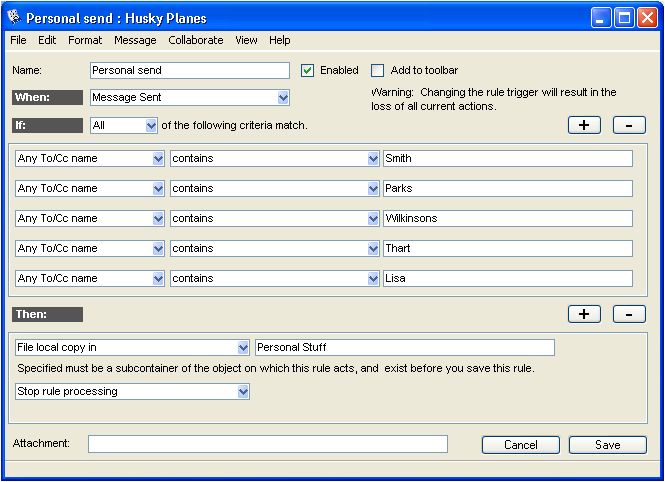Open the Collaborate menu

196,40
